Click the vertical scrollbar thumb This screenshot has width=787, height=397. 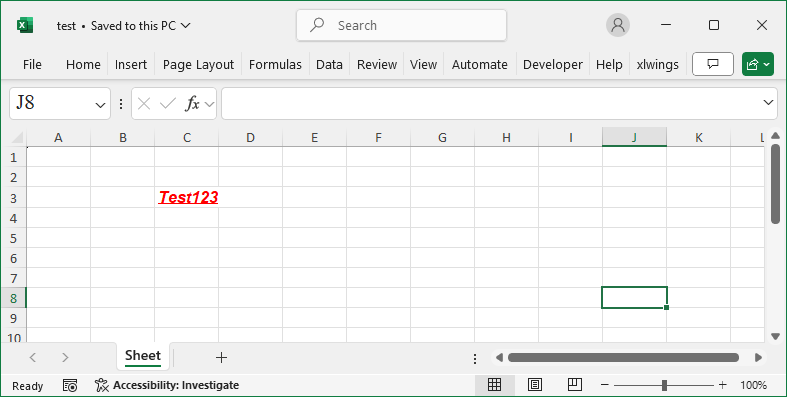pos(775,183)
